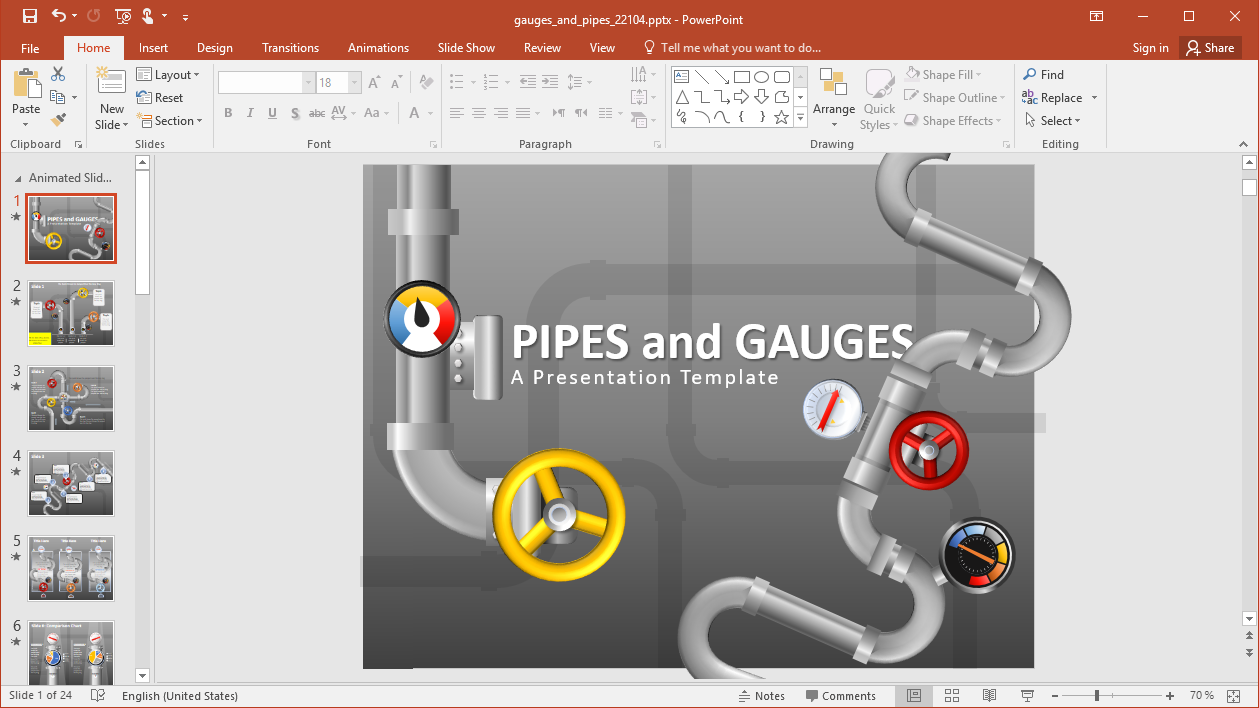Click the Share button

[x=1209, y=48]
